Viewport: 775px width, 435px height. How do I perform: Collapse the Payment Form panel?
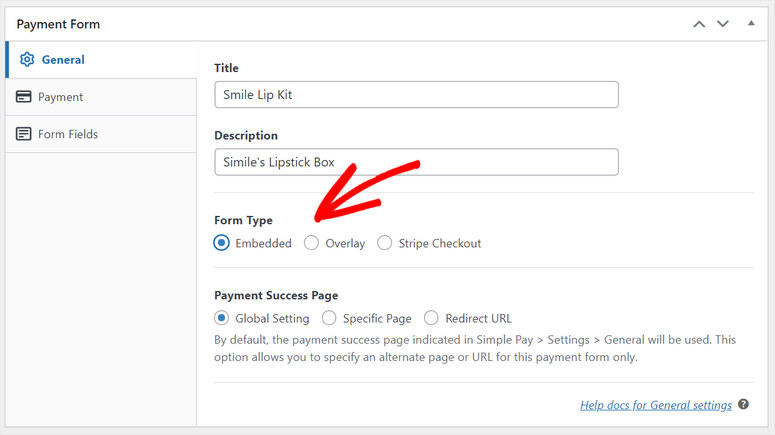coord(751,23)
